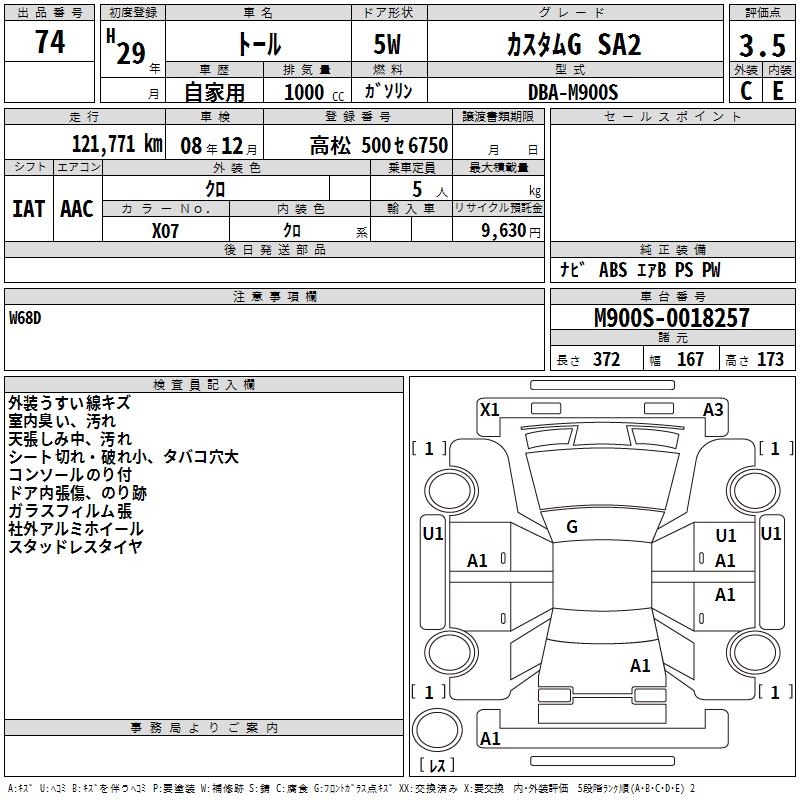Viewport: 800px width, 800px height.
Task: Click the 事務局よりご案内 header
Action: 204,728
